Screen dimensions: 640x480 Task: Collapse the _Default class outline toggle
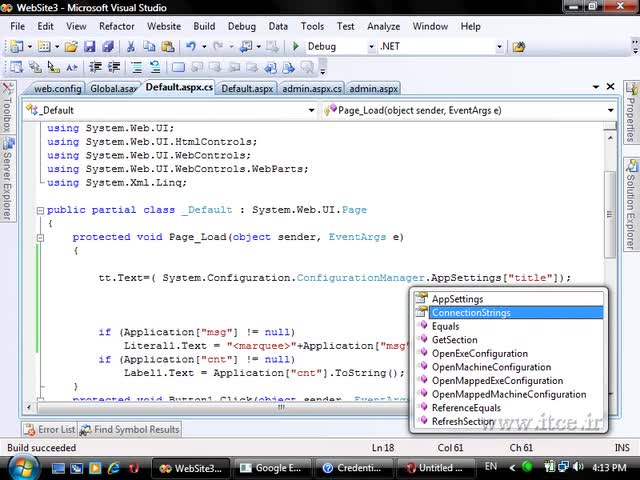point(38,210)
